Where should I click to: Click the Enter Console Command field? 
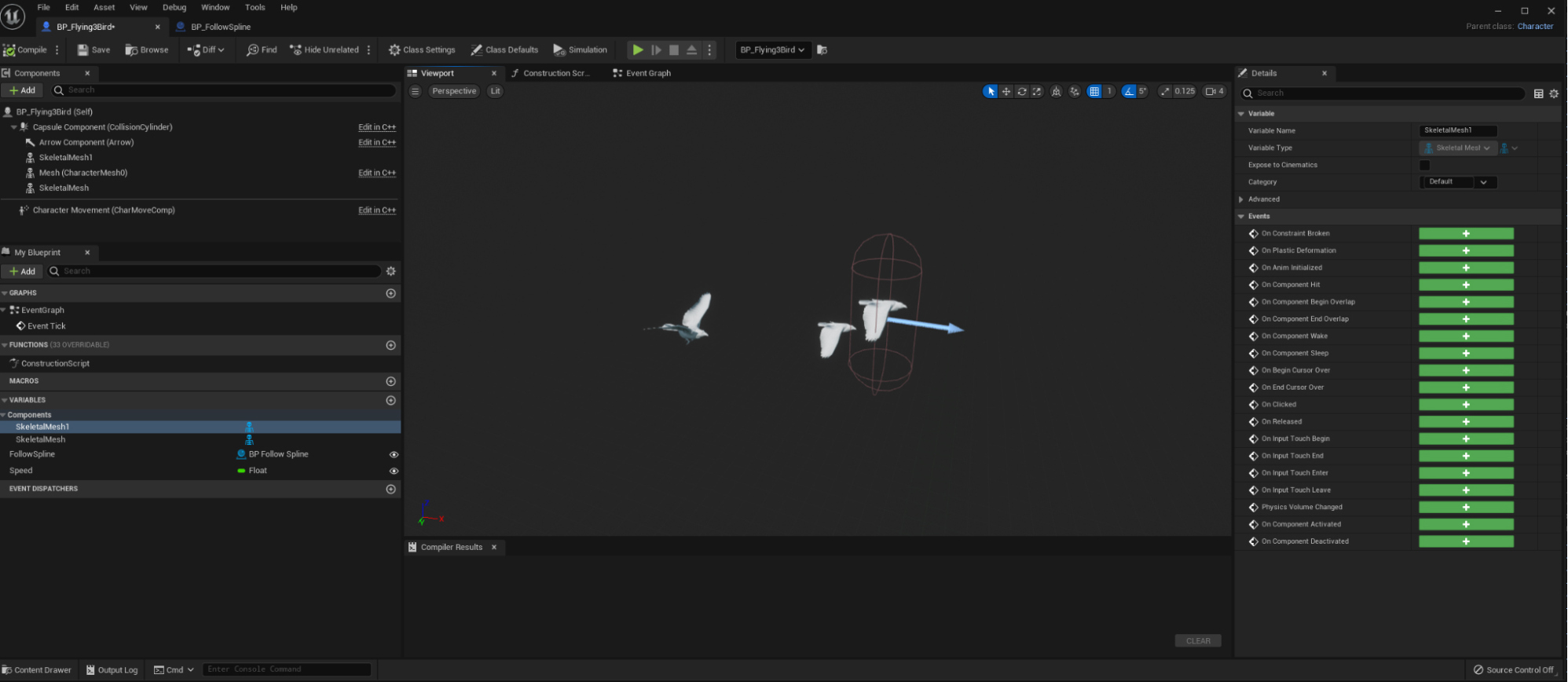coord(286,669)
